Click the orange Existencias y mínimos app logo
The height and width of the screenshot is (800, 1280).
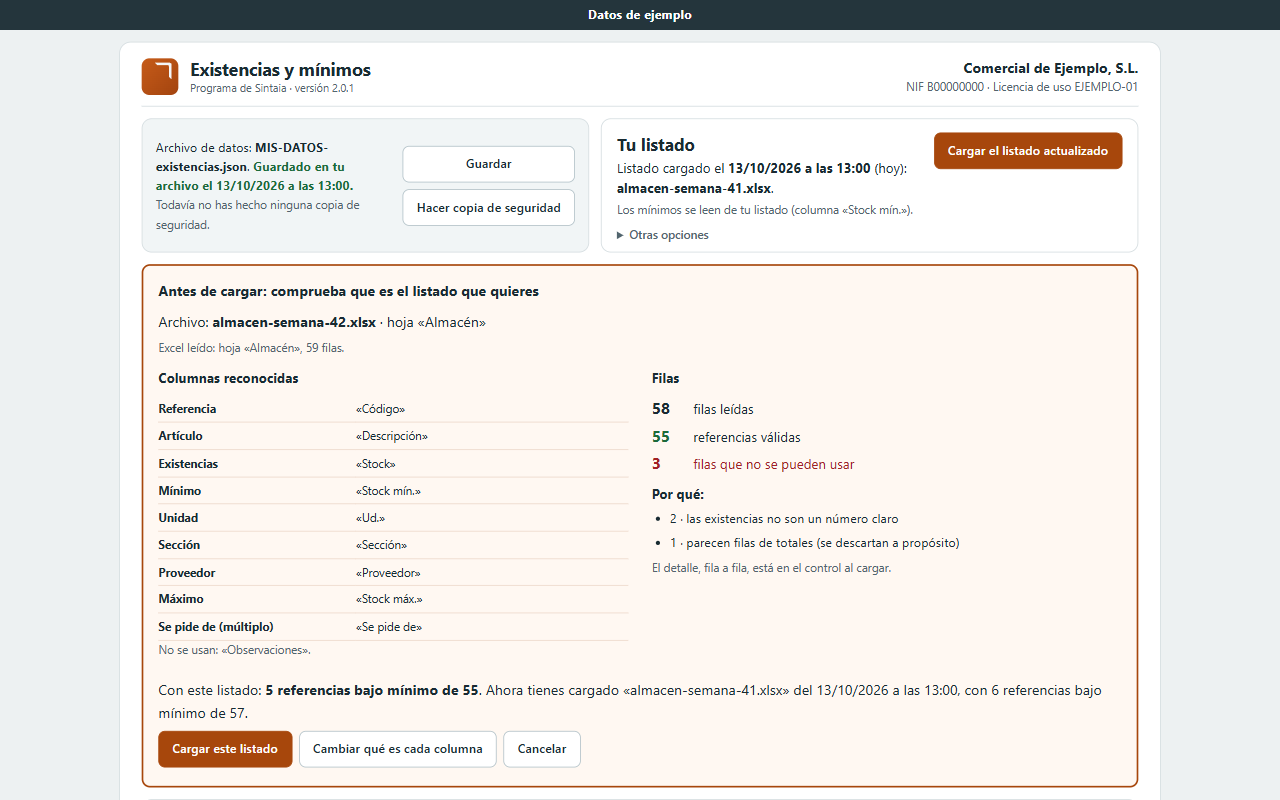160,77
